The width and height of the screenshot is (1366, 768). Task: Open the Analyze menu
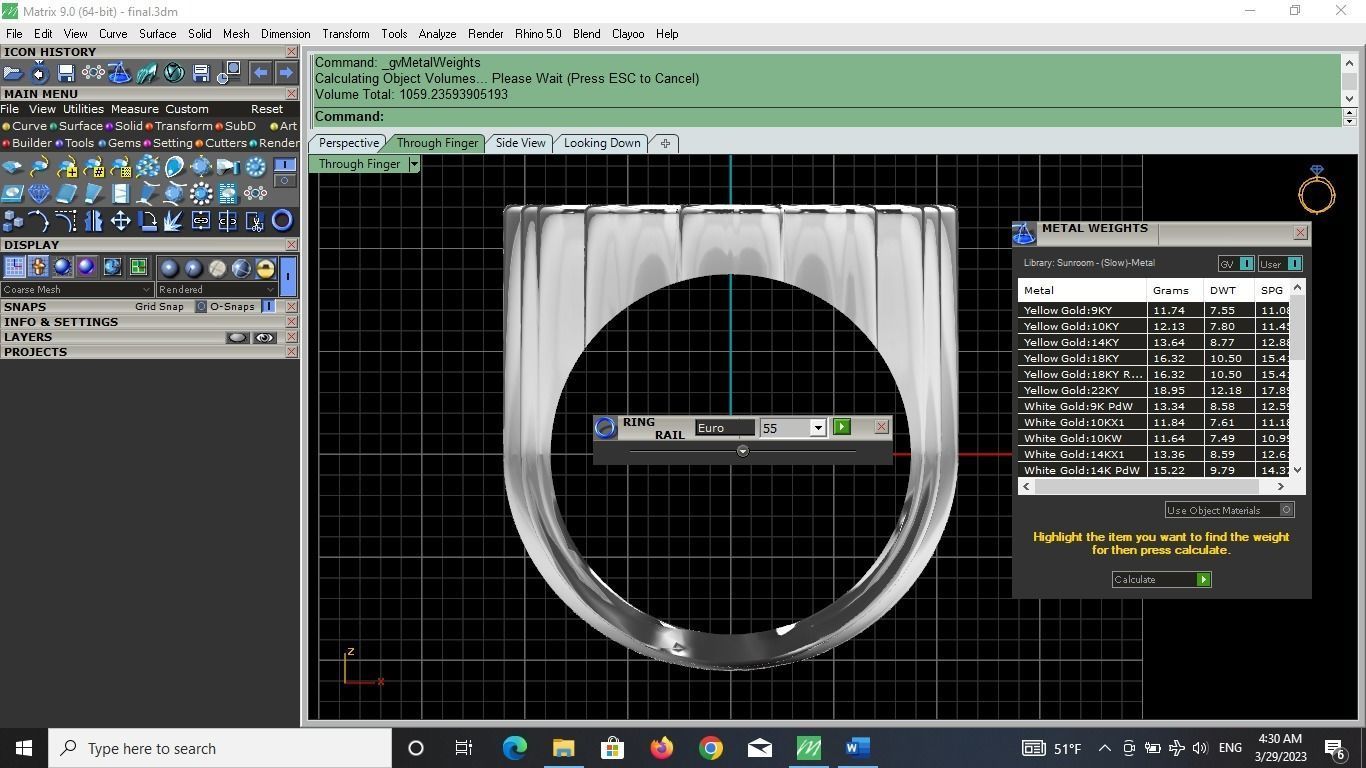[x=437, y=34]
